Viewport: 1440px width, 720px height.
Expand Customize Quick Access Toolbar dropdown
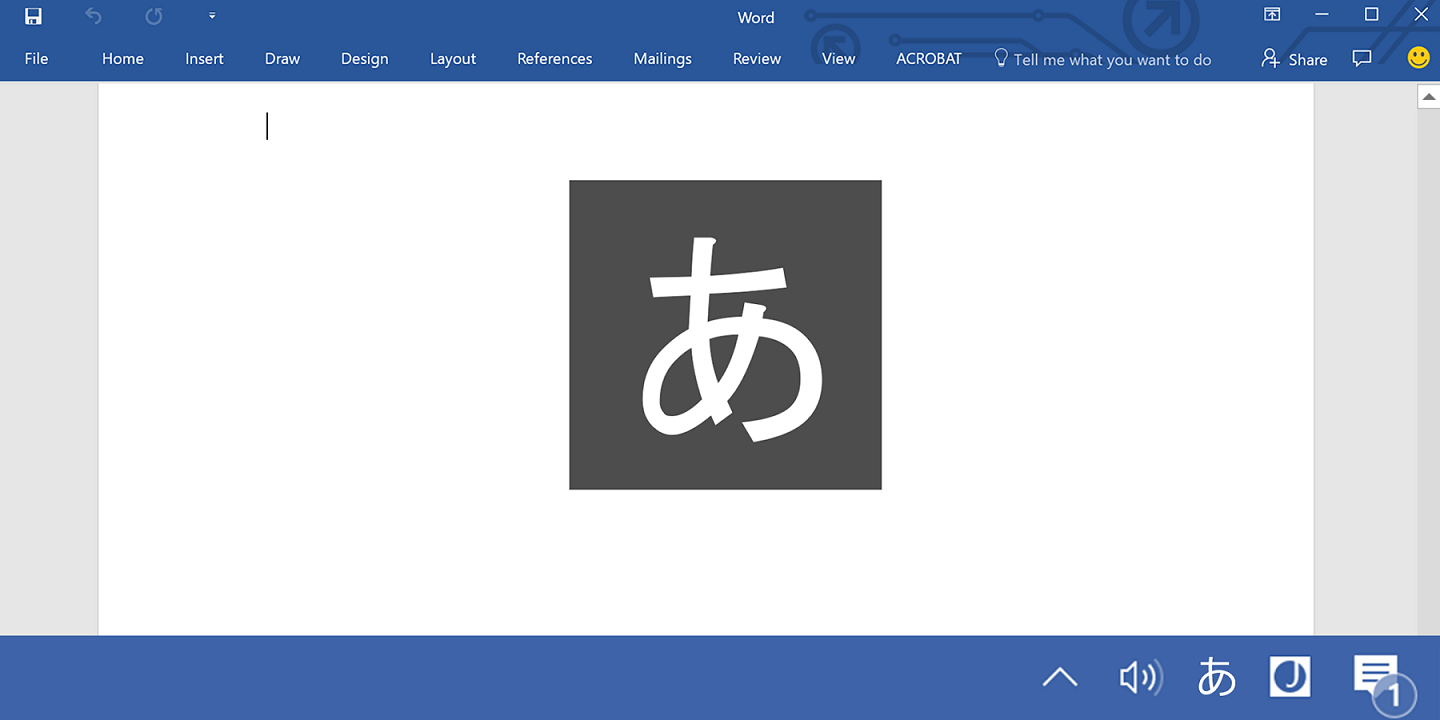(212, 16)
